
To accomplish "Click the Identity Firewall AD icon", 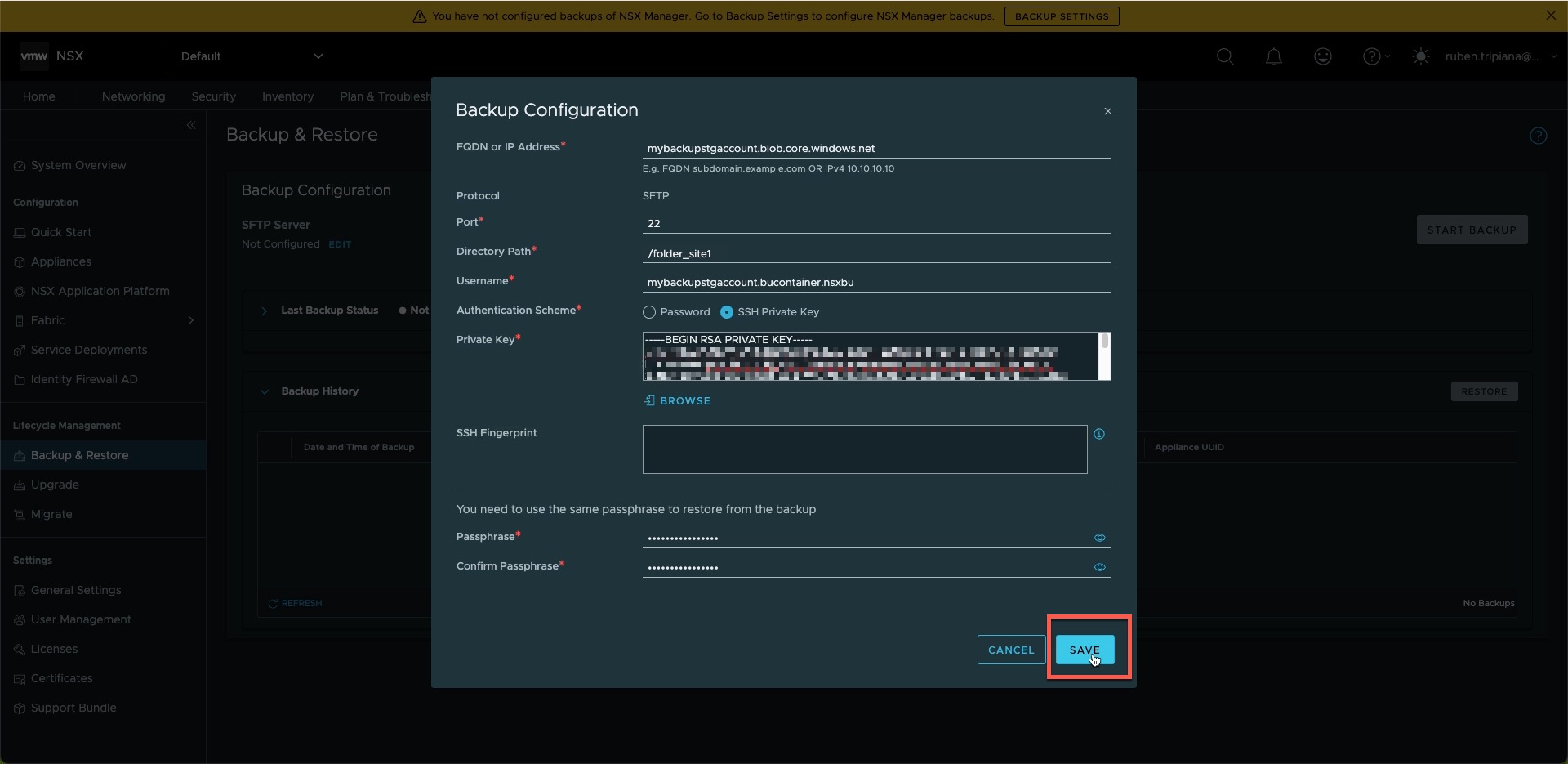I will 20,380.
